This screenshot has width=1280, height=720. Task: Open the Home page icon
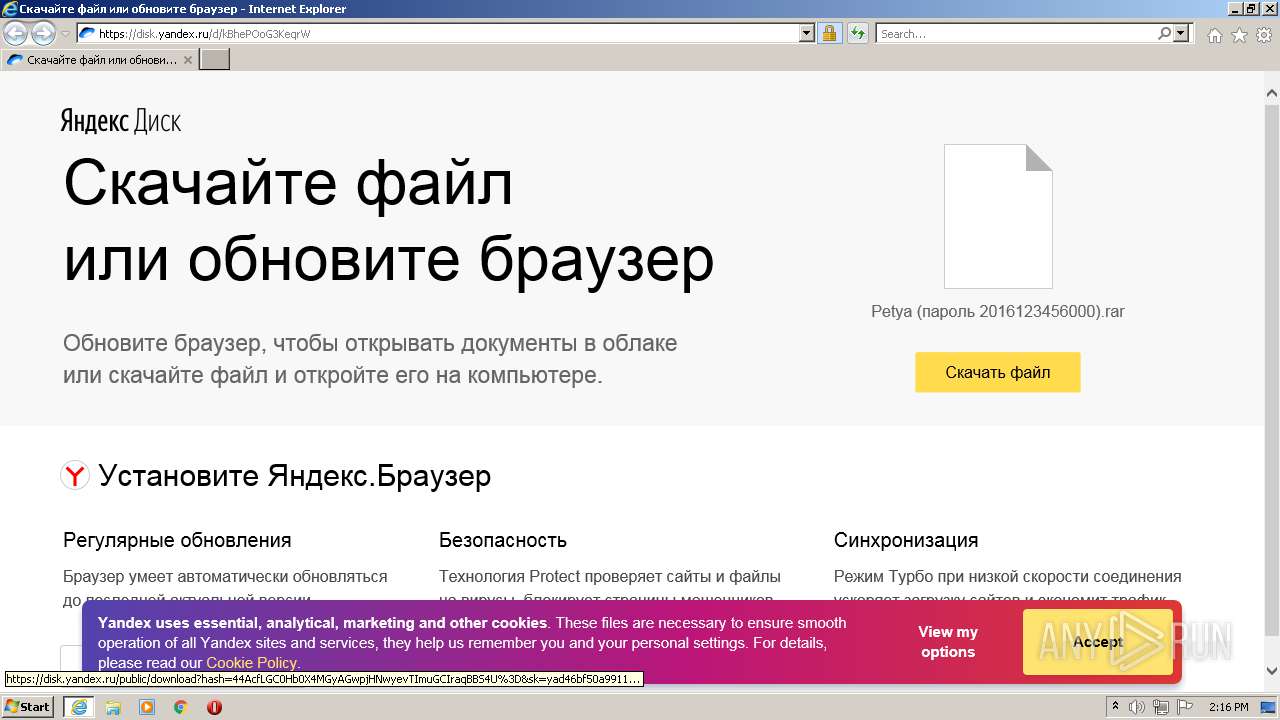[1214, 35]
